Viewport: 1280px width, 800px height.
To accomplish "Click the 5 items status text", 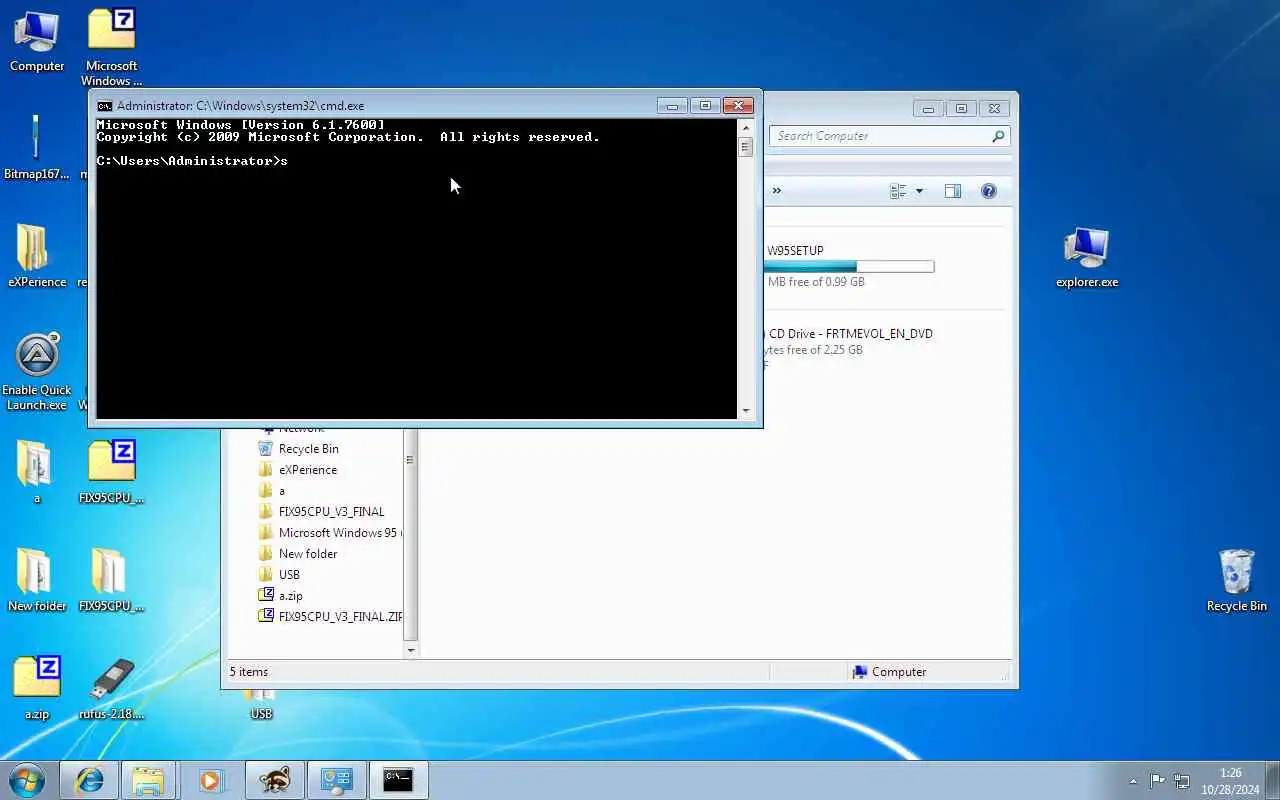I will click(249, 672).
